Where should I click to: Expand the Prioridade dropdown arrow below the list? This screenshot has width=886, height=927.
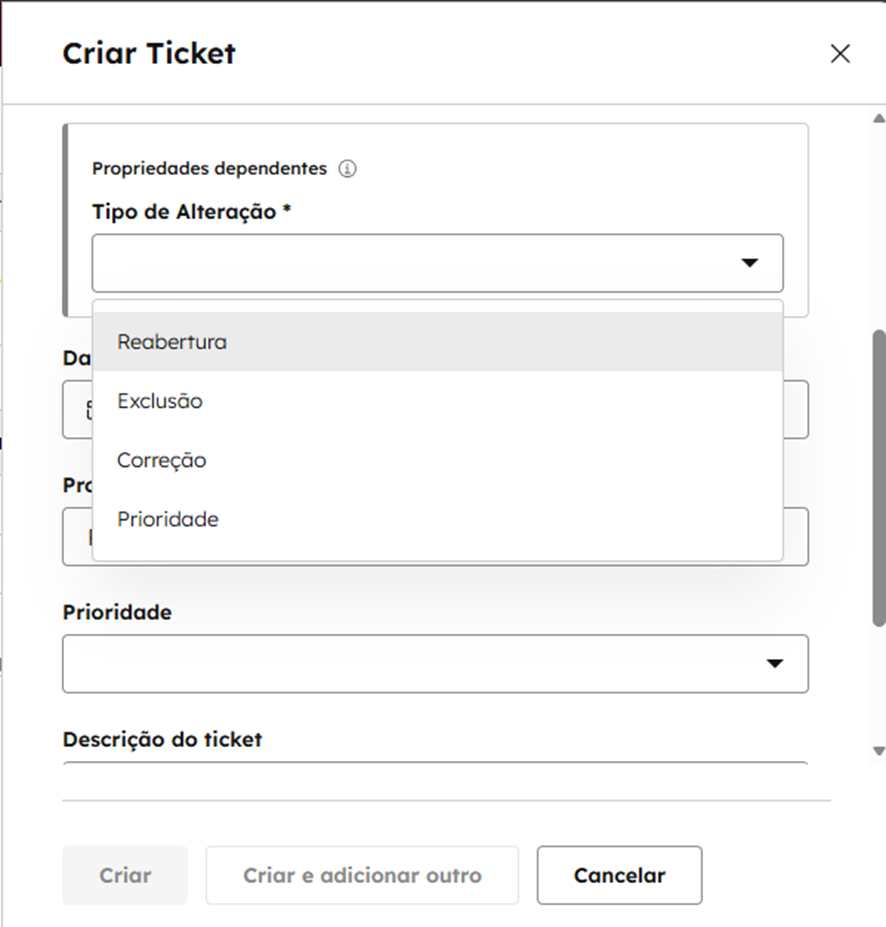(774, 663)
